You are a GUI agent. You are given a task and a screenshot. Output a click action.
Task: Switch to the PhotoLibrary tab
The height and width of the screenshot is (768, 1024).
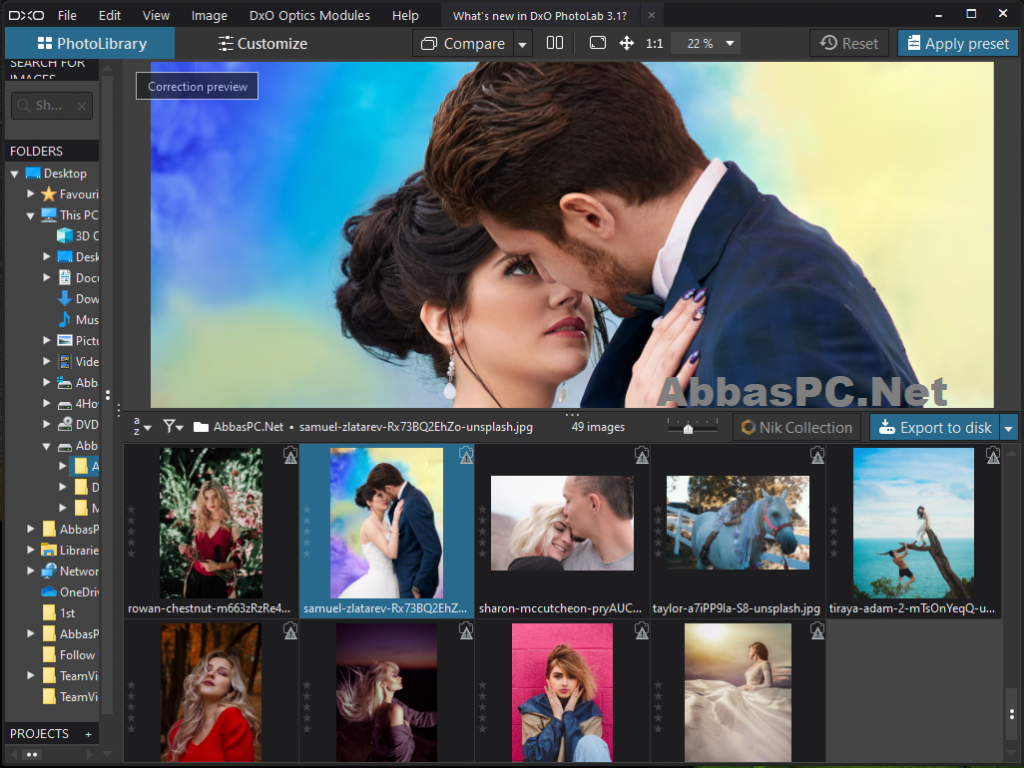(90, 44)
